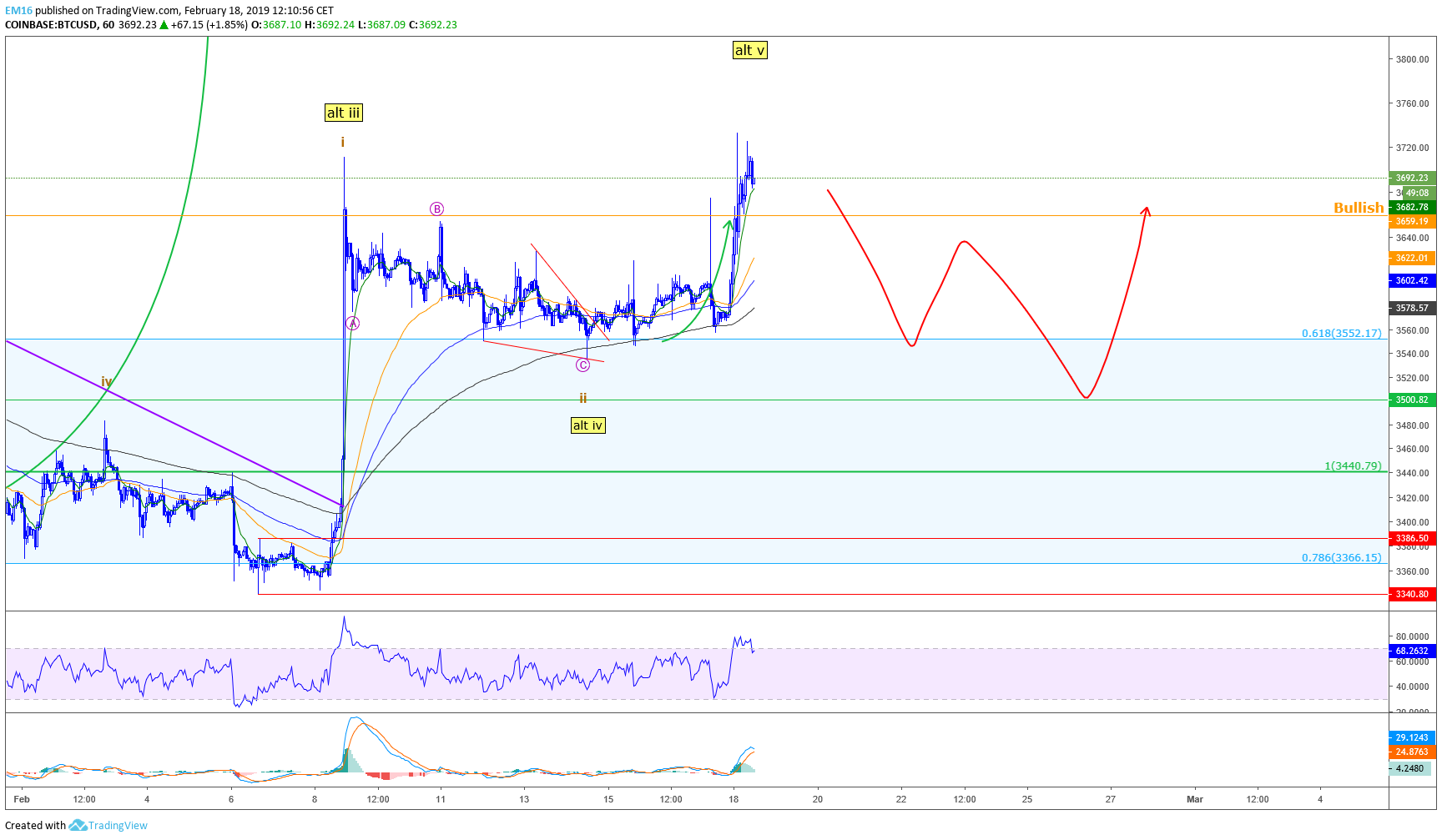This screenshot has width=1442, height=840.
Task: Click the low value L:3687.09
Action: point(381,25)
